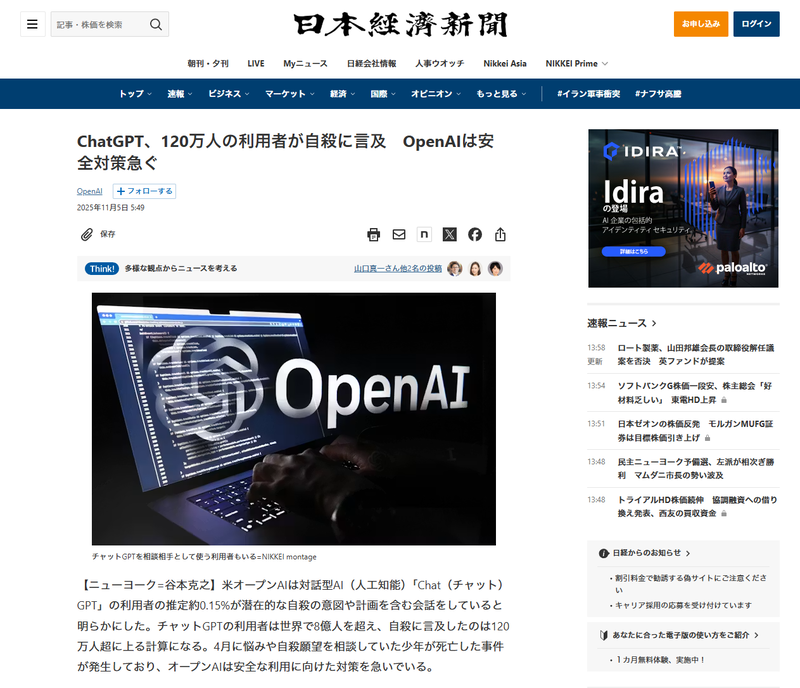Open the ロート製薬 山田邦雄会長 headline

point(696,354)
